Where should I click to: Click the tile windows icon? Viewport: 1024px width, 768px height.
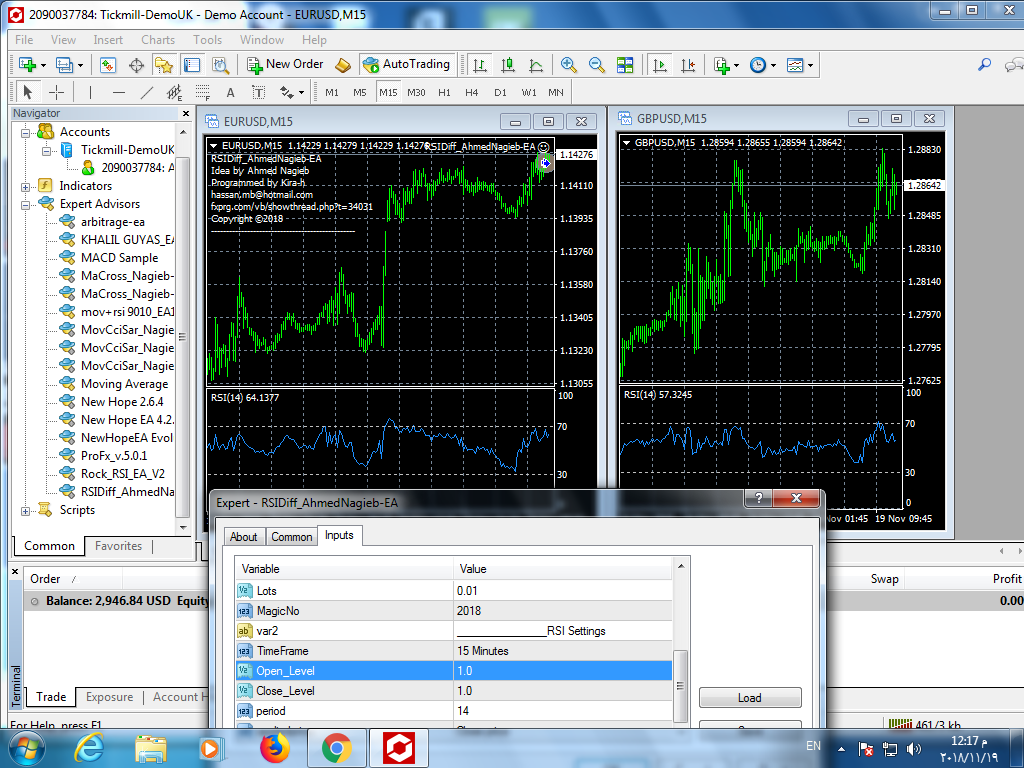pyautogui.click(x=625, y=65)
